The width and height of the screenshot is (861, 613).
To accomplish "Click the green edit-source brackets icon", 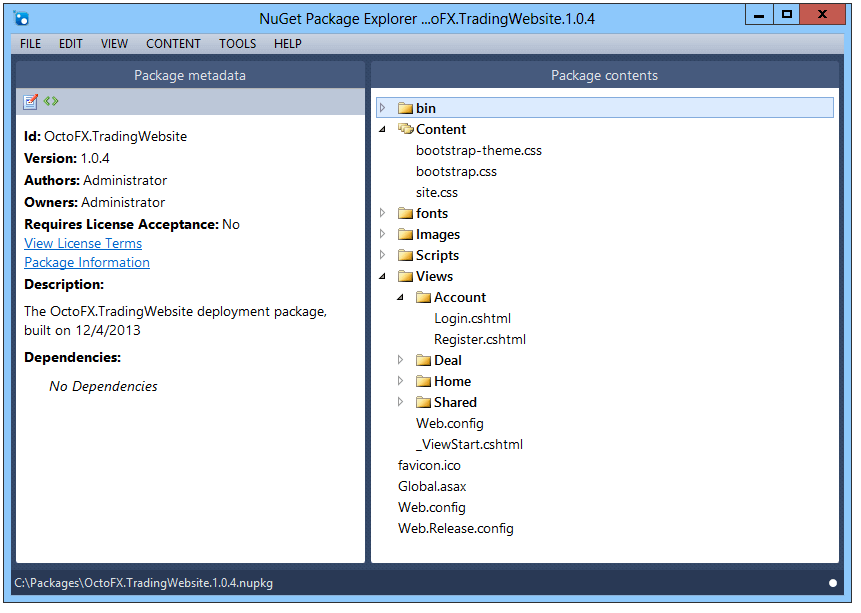I will 51,100.
